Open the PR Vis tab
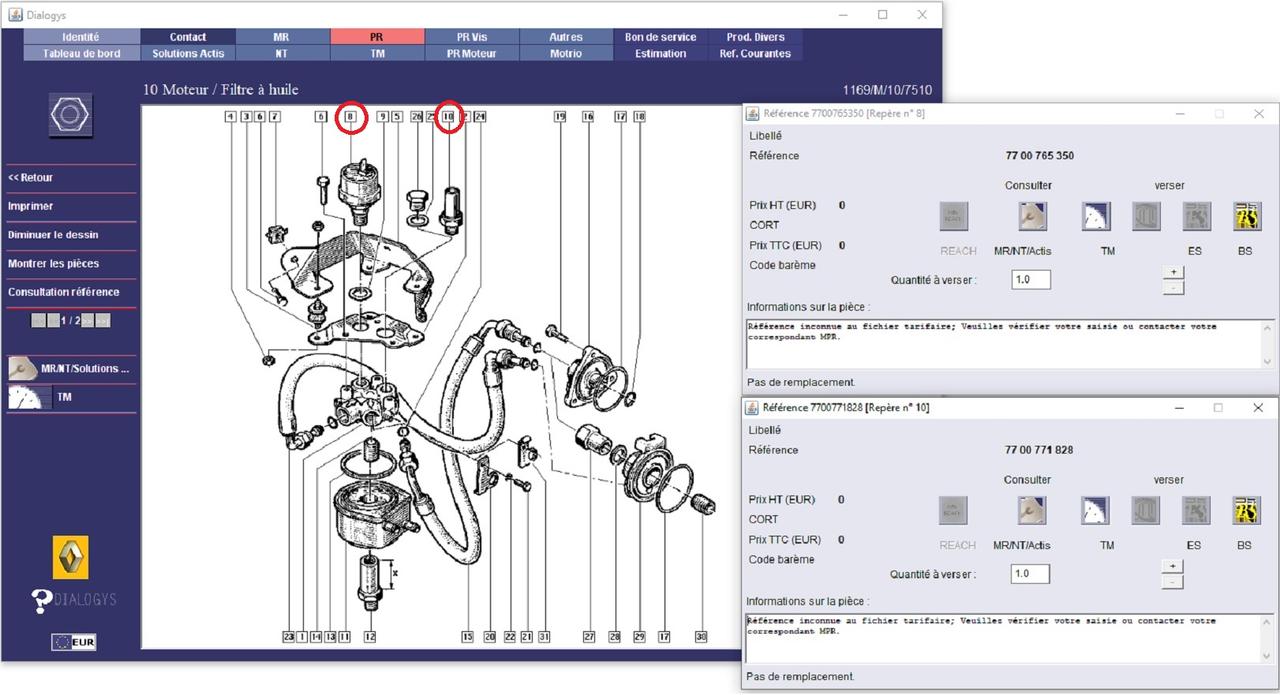Image resolution: width=1280 pixels, height=695 pixels. [x=471, y=37]
